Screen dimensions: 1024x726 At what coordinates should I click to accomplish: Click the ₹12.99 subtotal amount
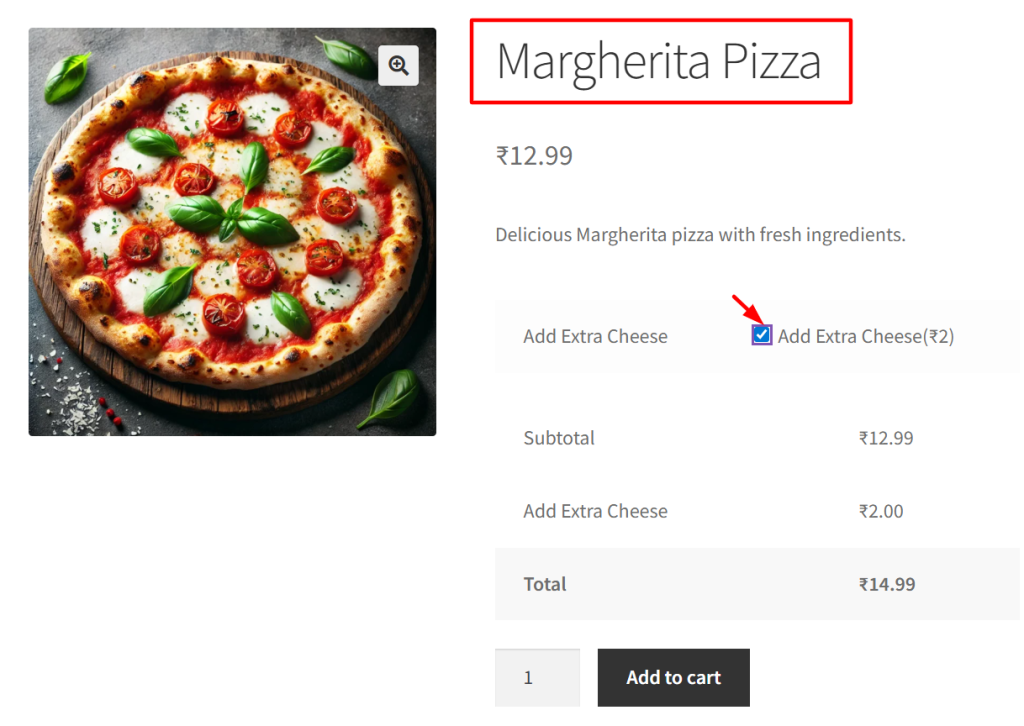(x=886, y=438)
